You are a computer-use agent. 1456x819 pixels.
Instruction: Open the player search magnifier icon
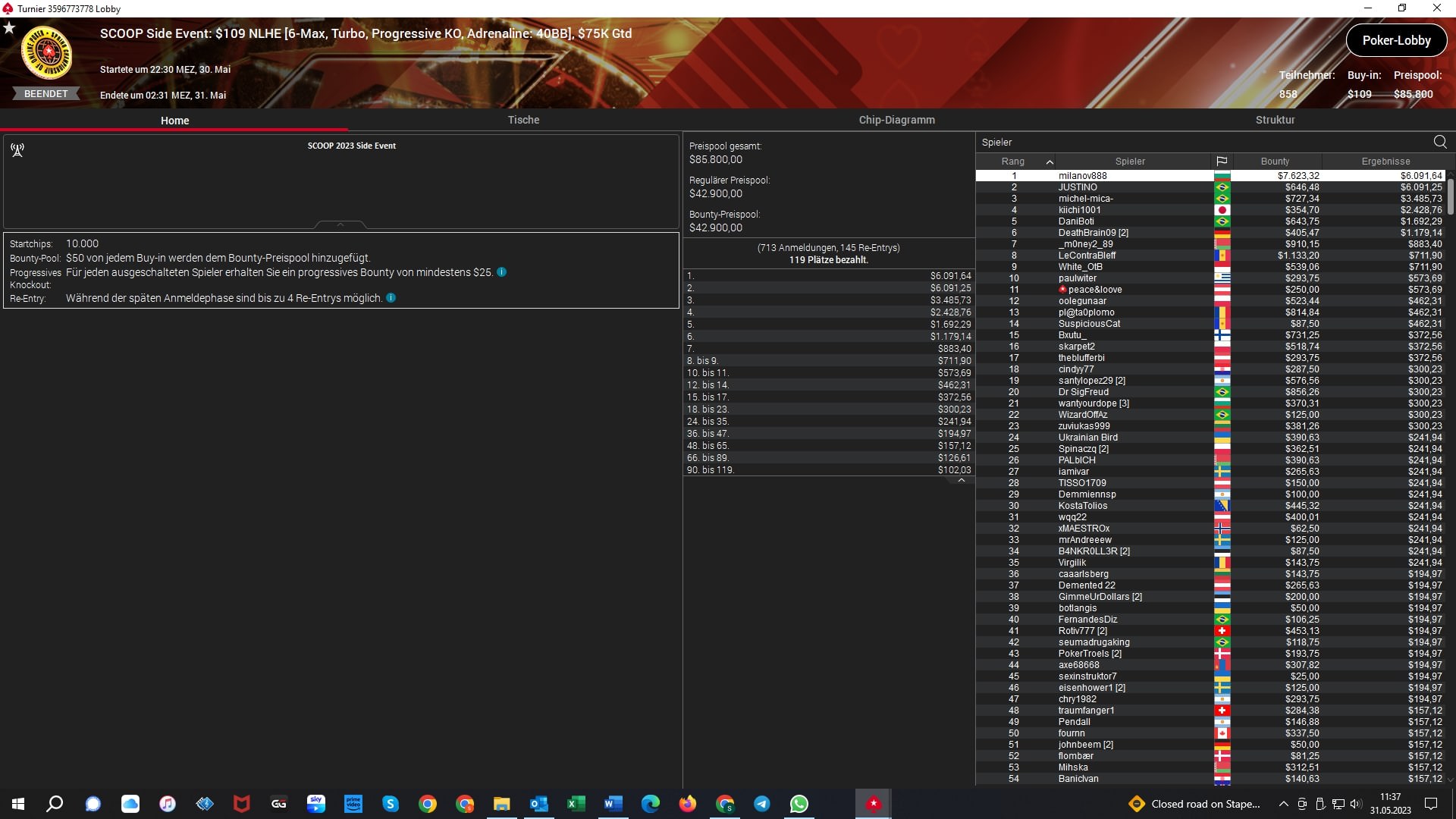tap(1440, 142)
